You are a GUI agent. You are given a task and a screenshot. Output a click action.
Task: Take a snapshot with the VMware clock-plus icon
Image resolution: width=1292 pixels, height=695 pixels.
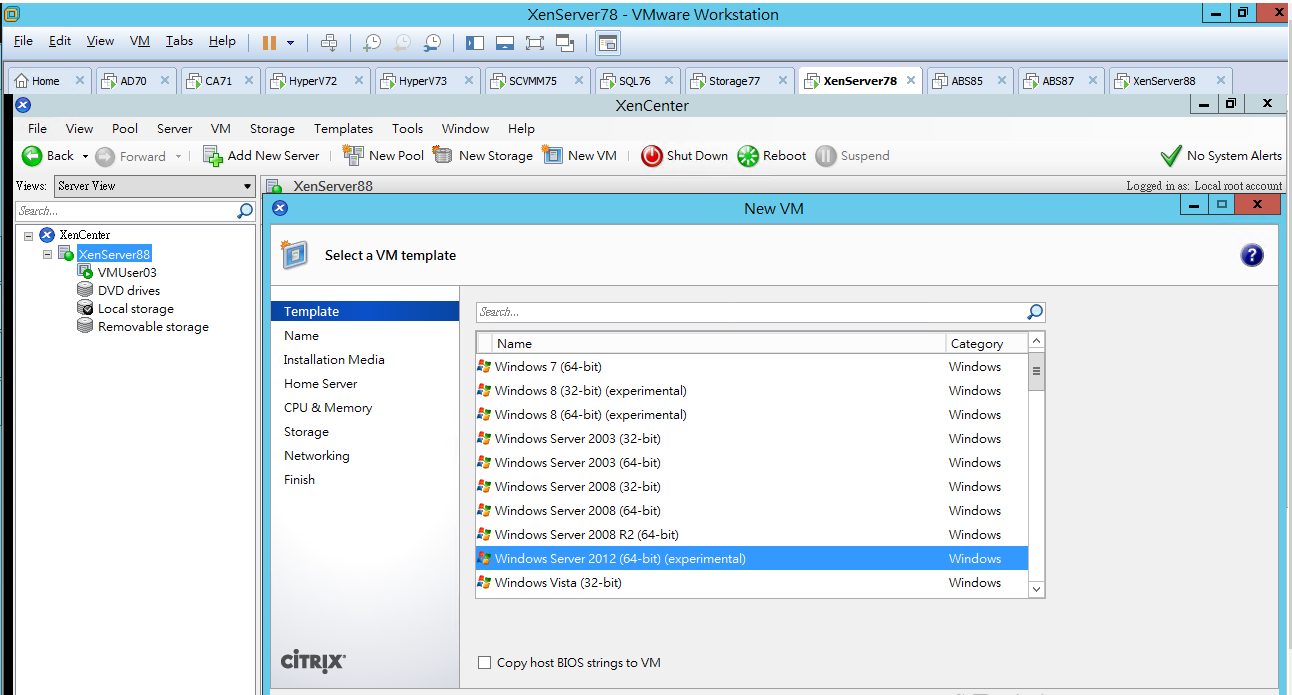(x=371, y=42)
